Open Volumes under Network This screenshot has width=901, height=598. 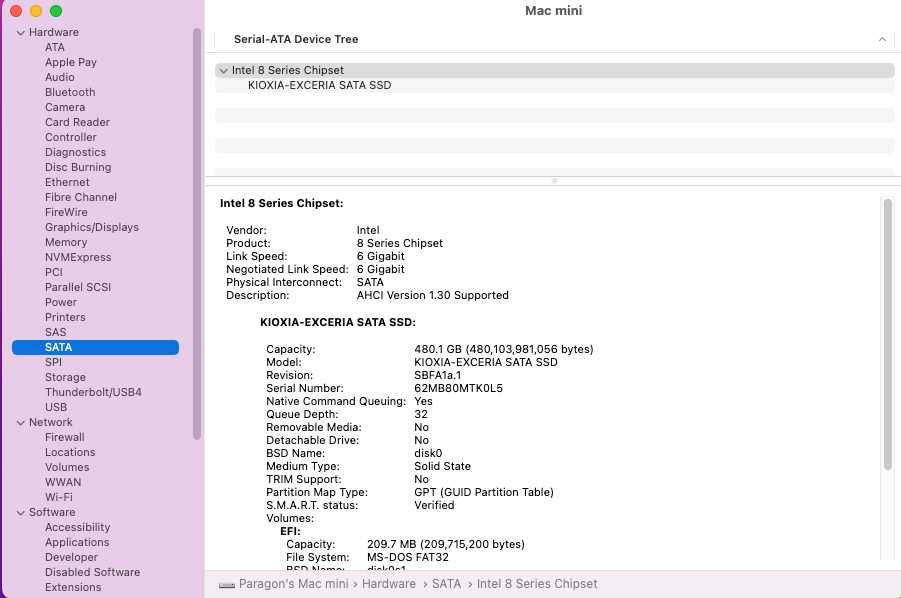point(67,467)
